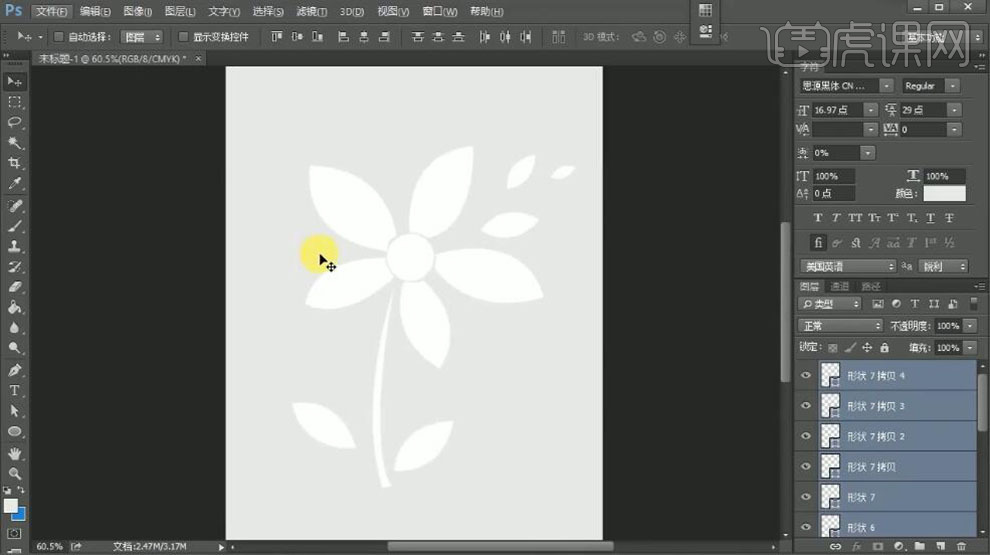This screenshot has height=555, width=990.
Task: Click the delete layer trash icon
Action: [x=961, y=547]
